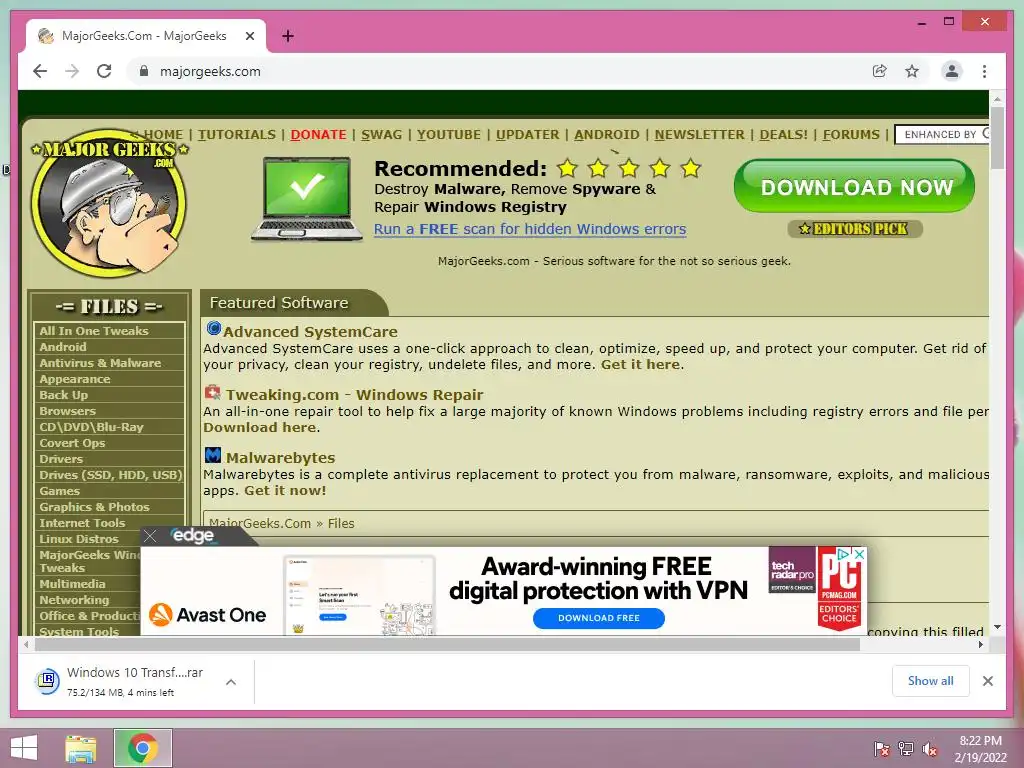The image size is (1024, 768).
Task: Open the Chrome three-dot menu
Action: coord(984,71)
